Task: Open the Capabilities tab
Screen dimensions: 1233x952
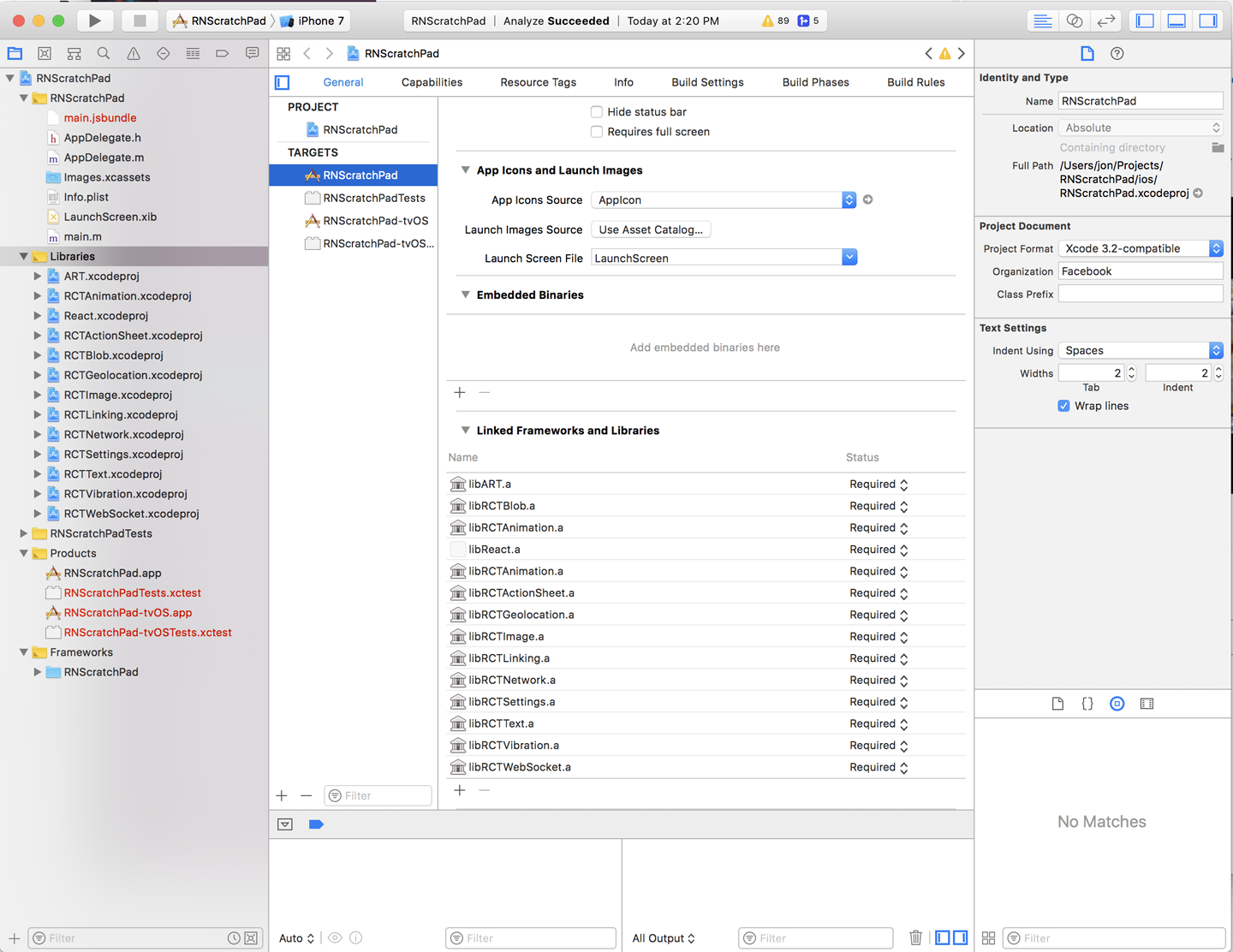Action: (432, 82)
